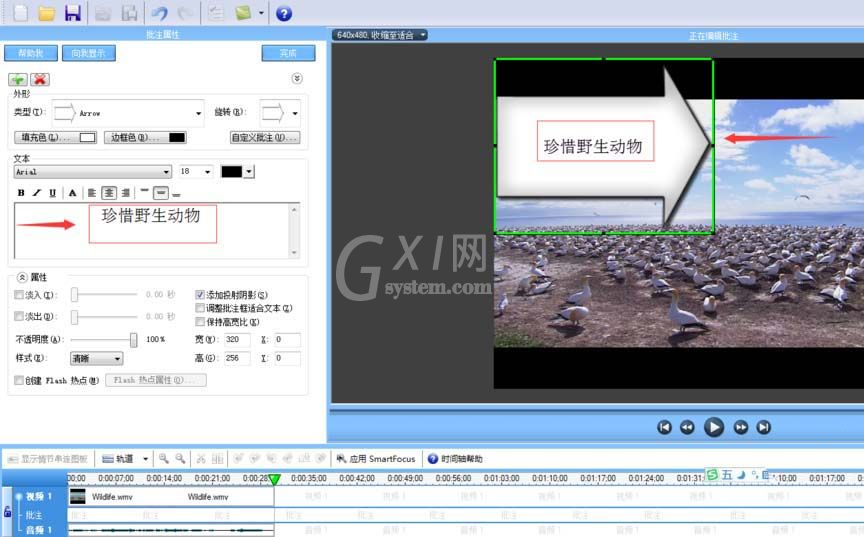Align callout text to the right
Viewport: 864px width, 537px height.
click(x=126, y=193)
